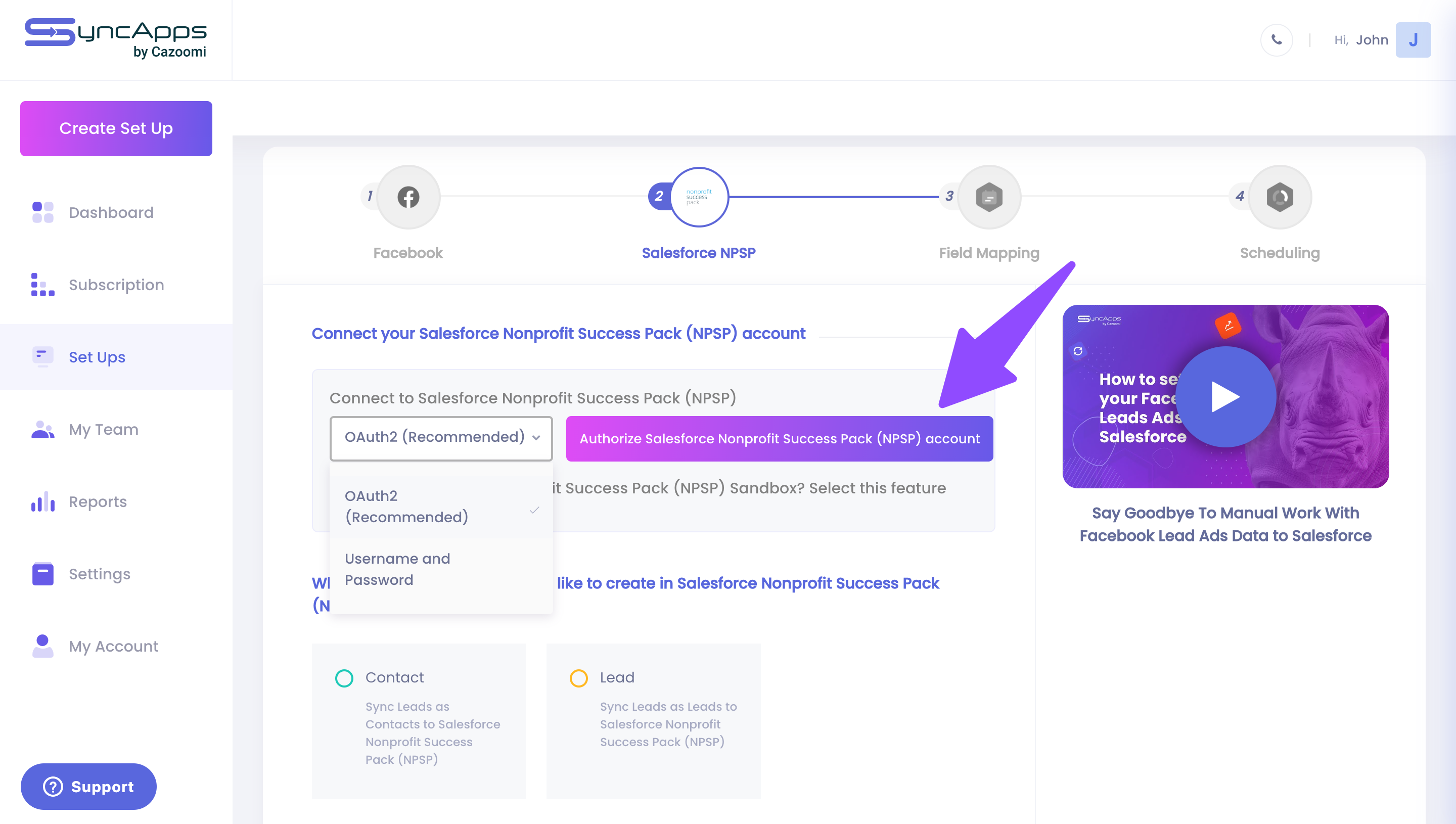Viewport: 1456px width, 824px height.
Task: Click 'Connect to Salesforce Nonprofit Success Pack (NPSP)' label
Action: (x=532, y=398)
